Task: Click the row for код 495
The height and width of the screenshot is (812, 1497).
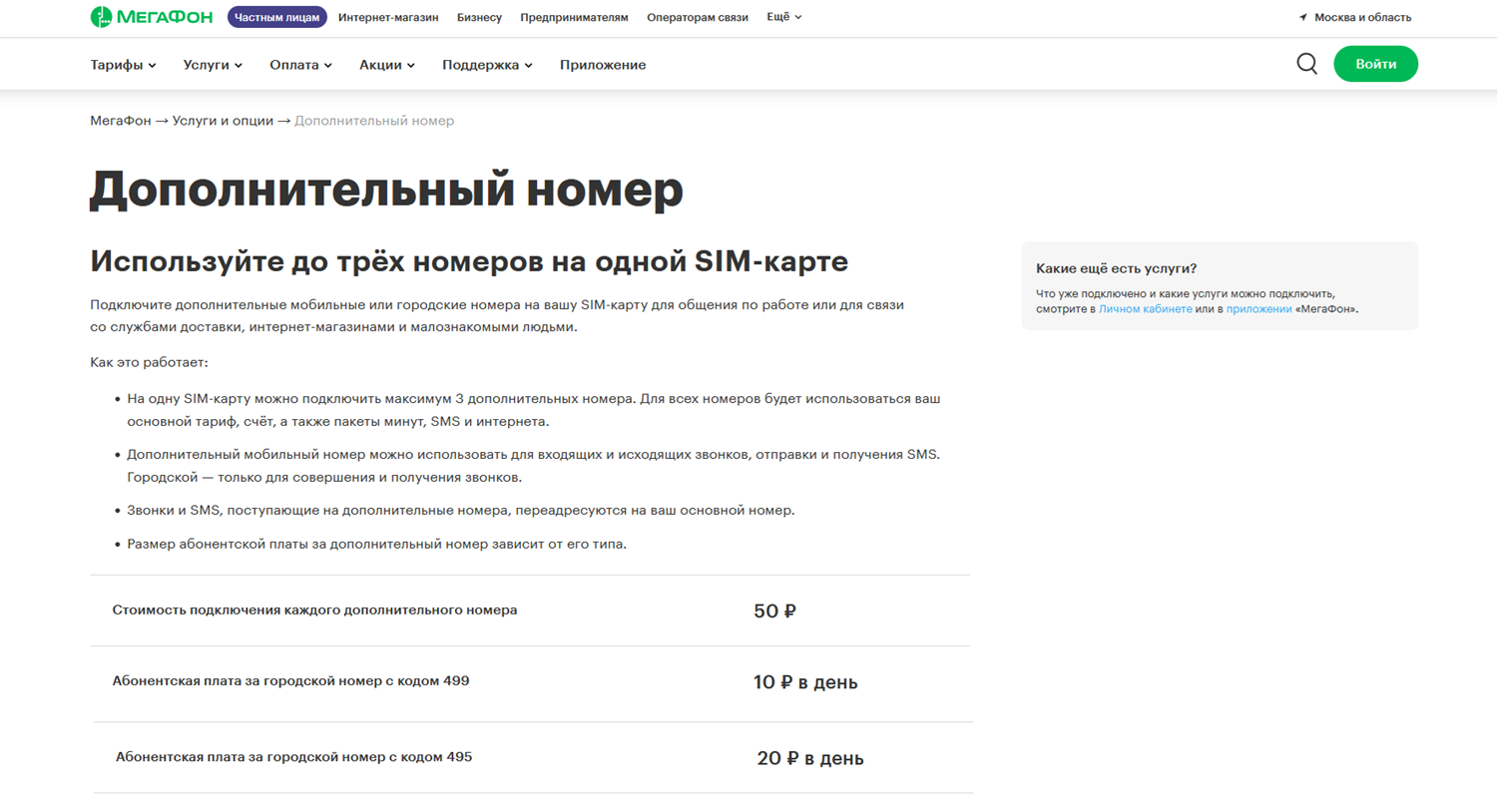Action: 534,758
